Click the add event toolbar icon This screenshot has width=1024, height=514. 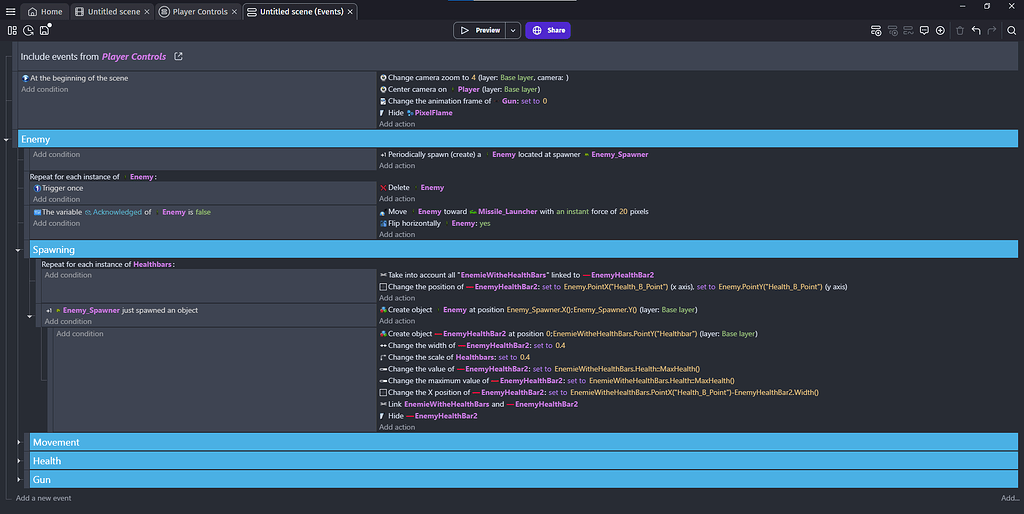click(x=875, y=30)
